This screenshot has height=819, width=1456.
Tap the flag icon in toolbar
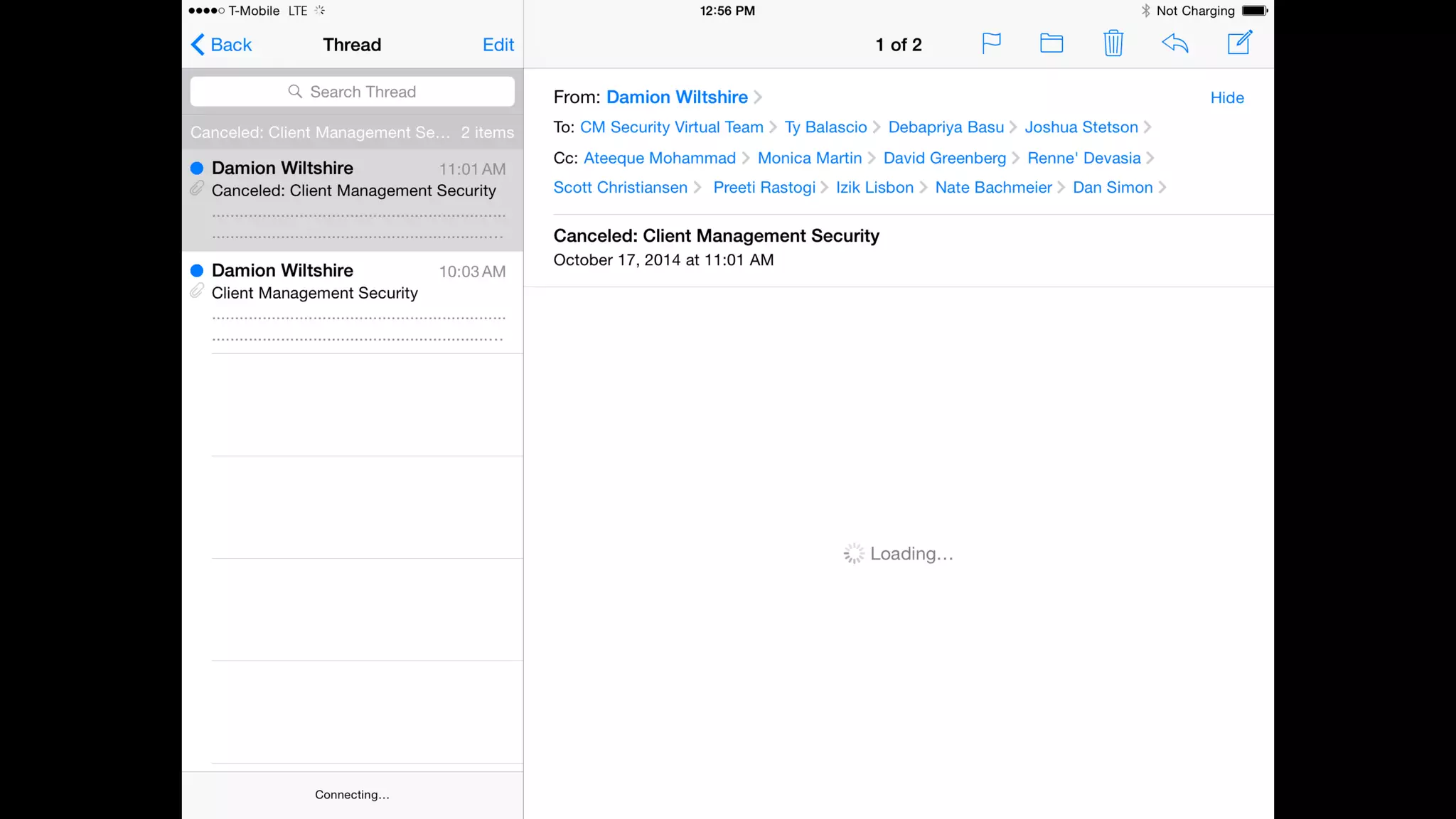click(991, 44)
